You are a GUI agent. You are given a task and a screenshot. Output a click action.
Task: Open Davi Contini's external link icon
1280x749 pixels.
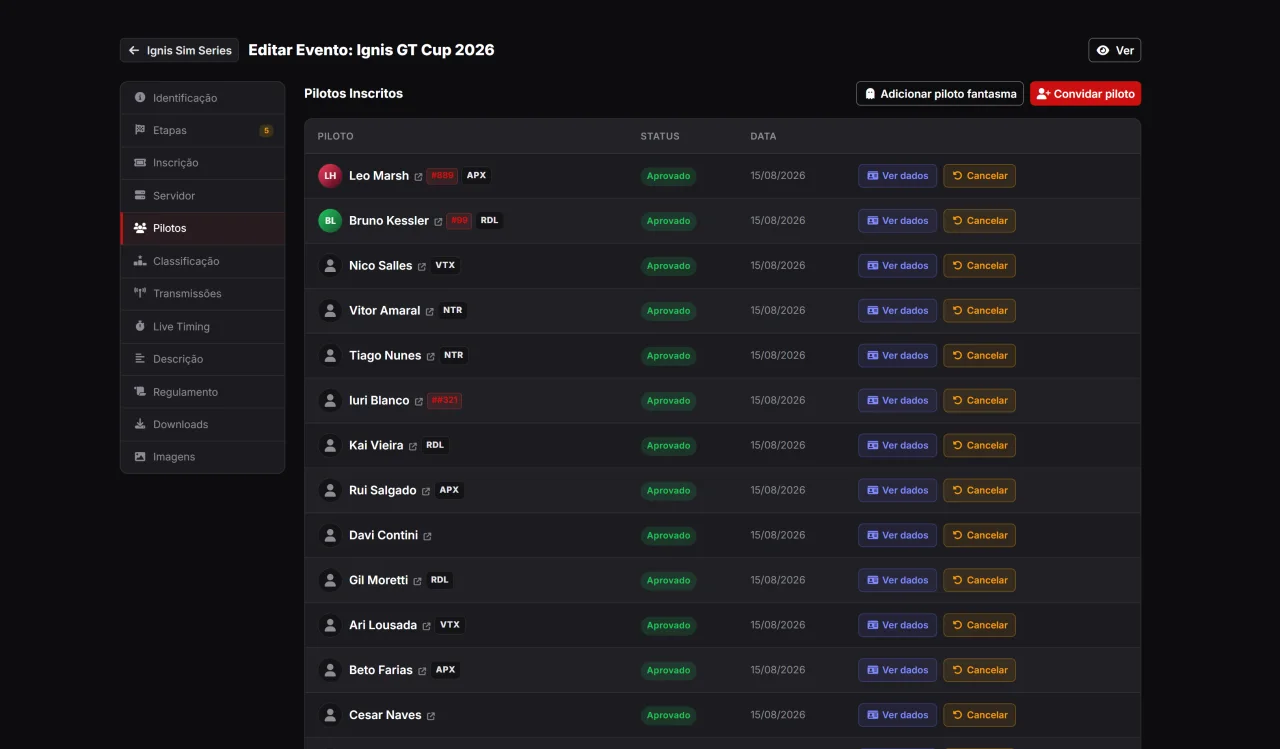[x=428, y=536]
